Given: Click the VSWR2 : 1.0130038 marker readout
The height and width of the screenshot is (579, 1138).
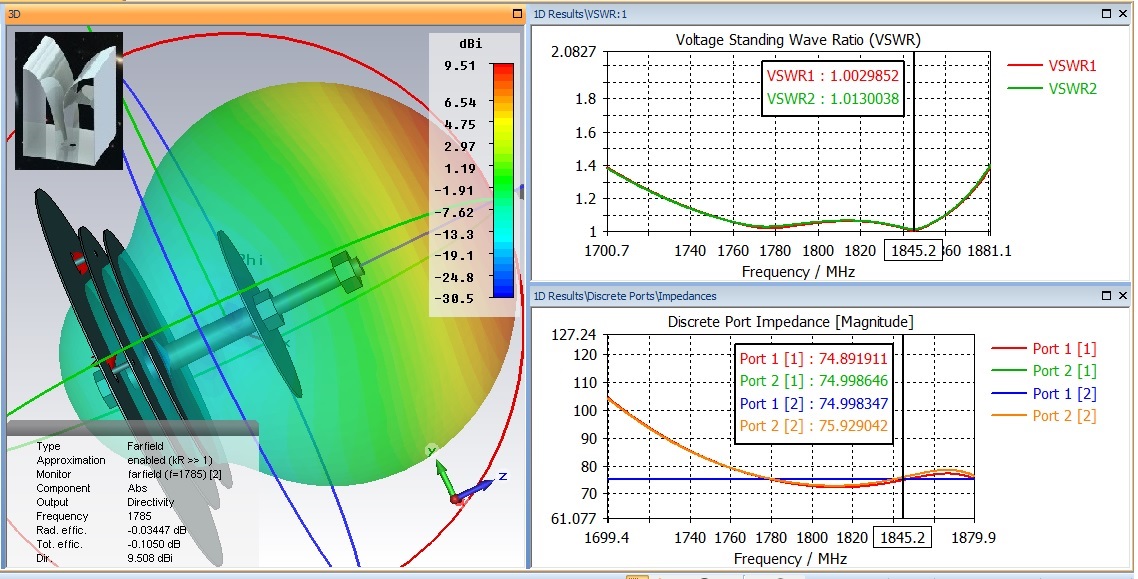Looking at the screenshot, I should pos(833,98).
